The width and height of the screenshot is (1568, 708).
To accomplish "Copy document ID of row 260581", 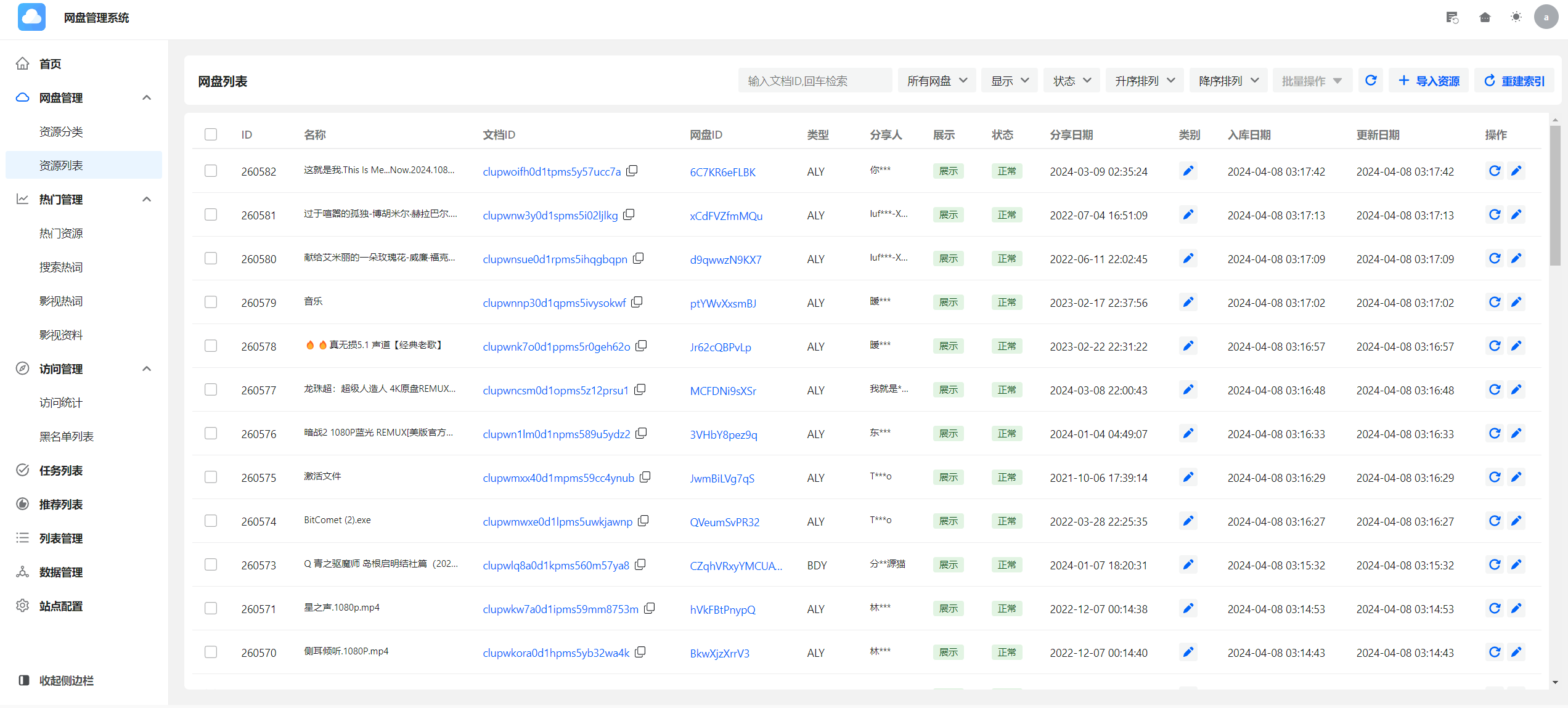I will coord(629,214).
